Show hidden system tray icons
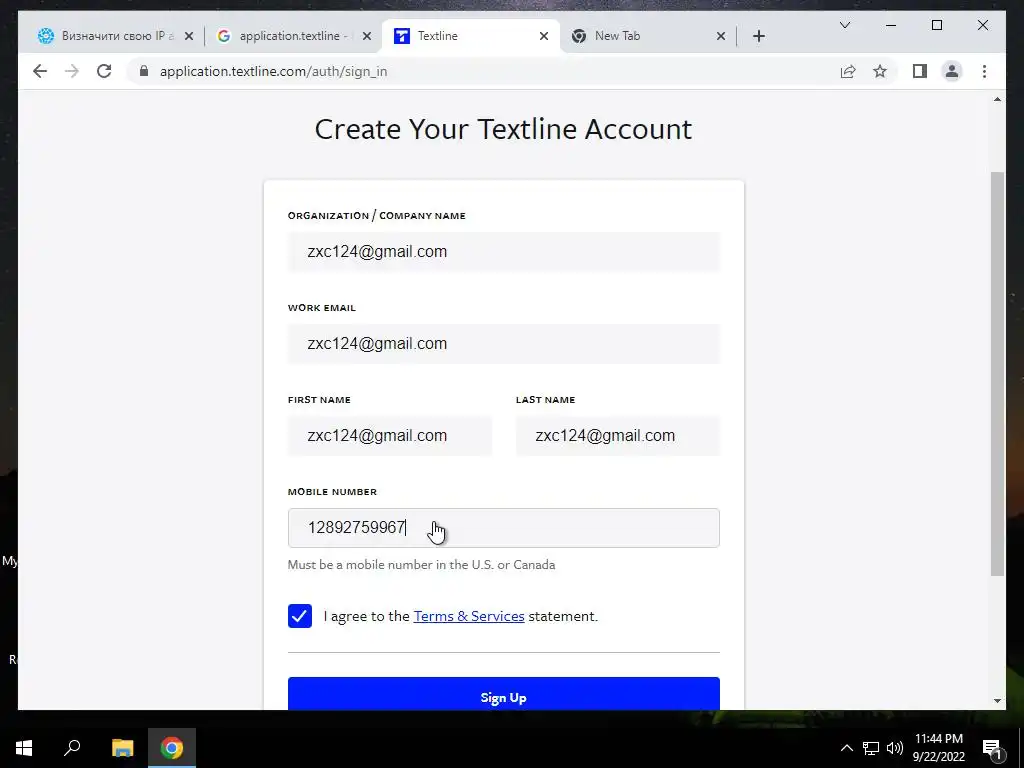This screenshot has height=768, width=1024. 846,748
